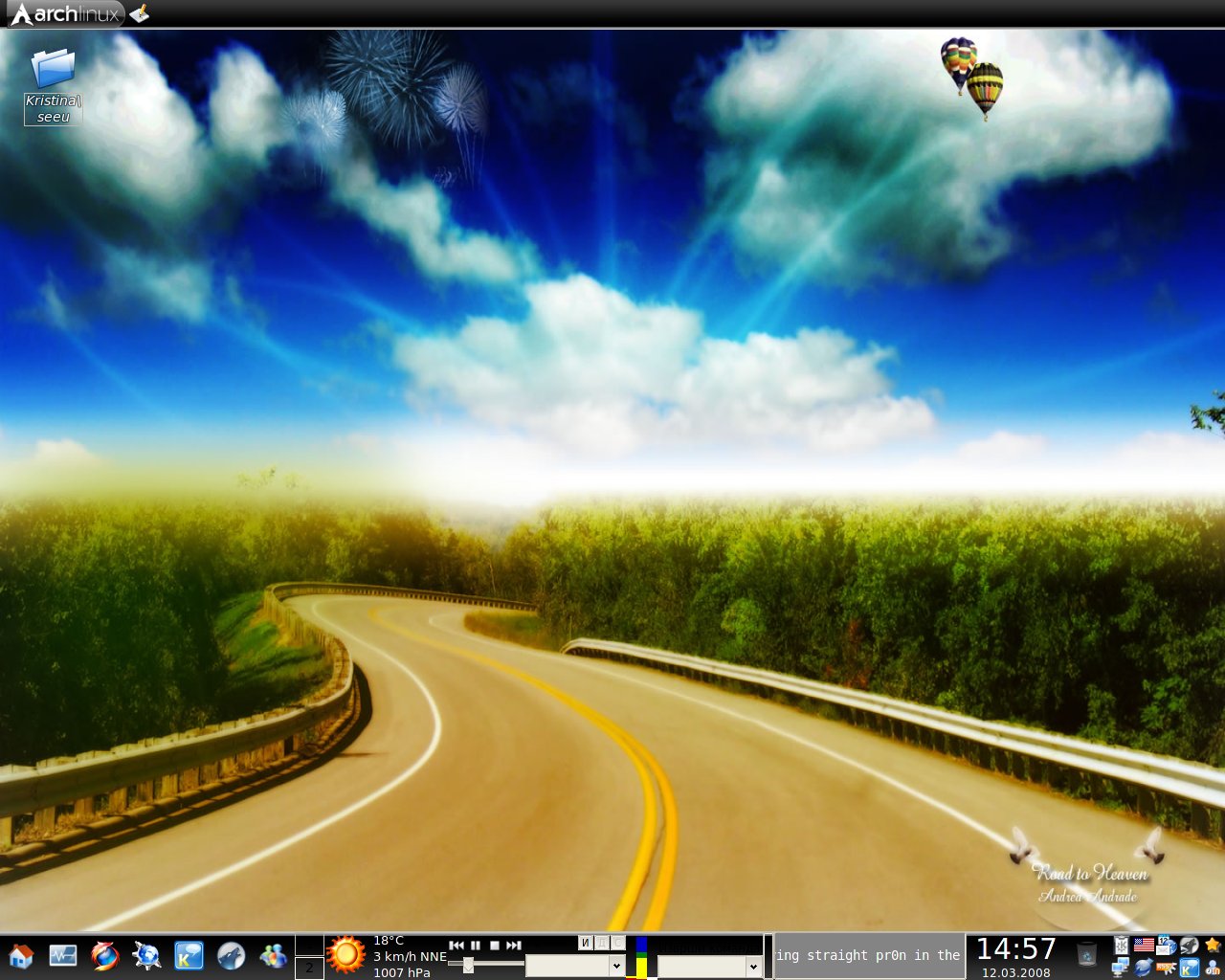The height and width of the screenshot is (980, 1225).
Task: Expand the first panel combo box dropdown
Action: [616, 967]
